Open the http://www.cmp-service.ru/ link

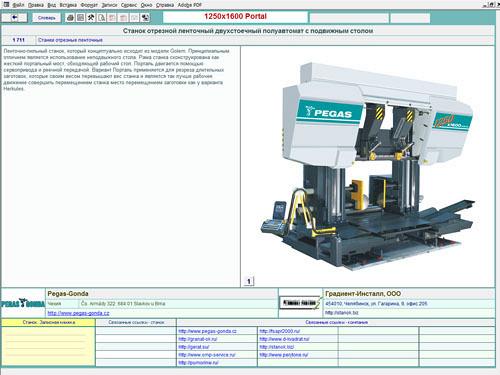coord(207,355)
